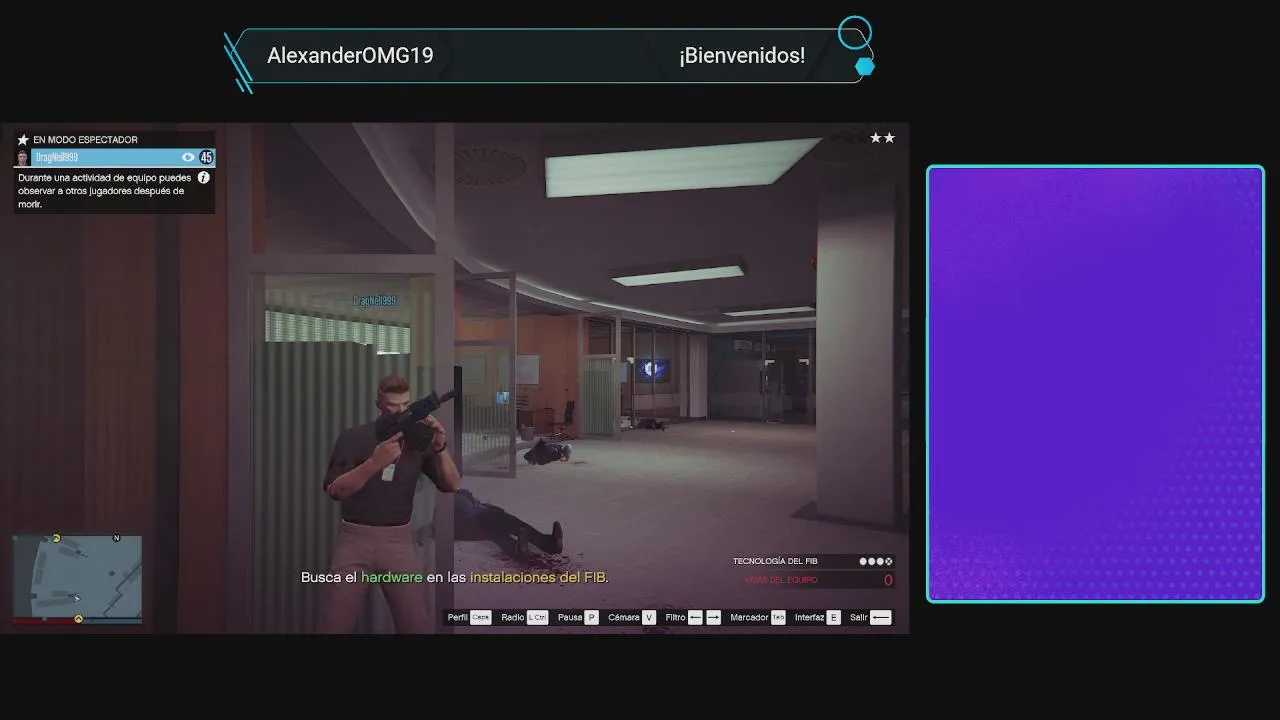Click the Marcador label
The image size is (1280, 720).
(750, 618)
